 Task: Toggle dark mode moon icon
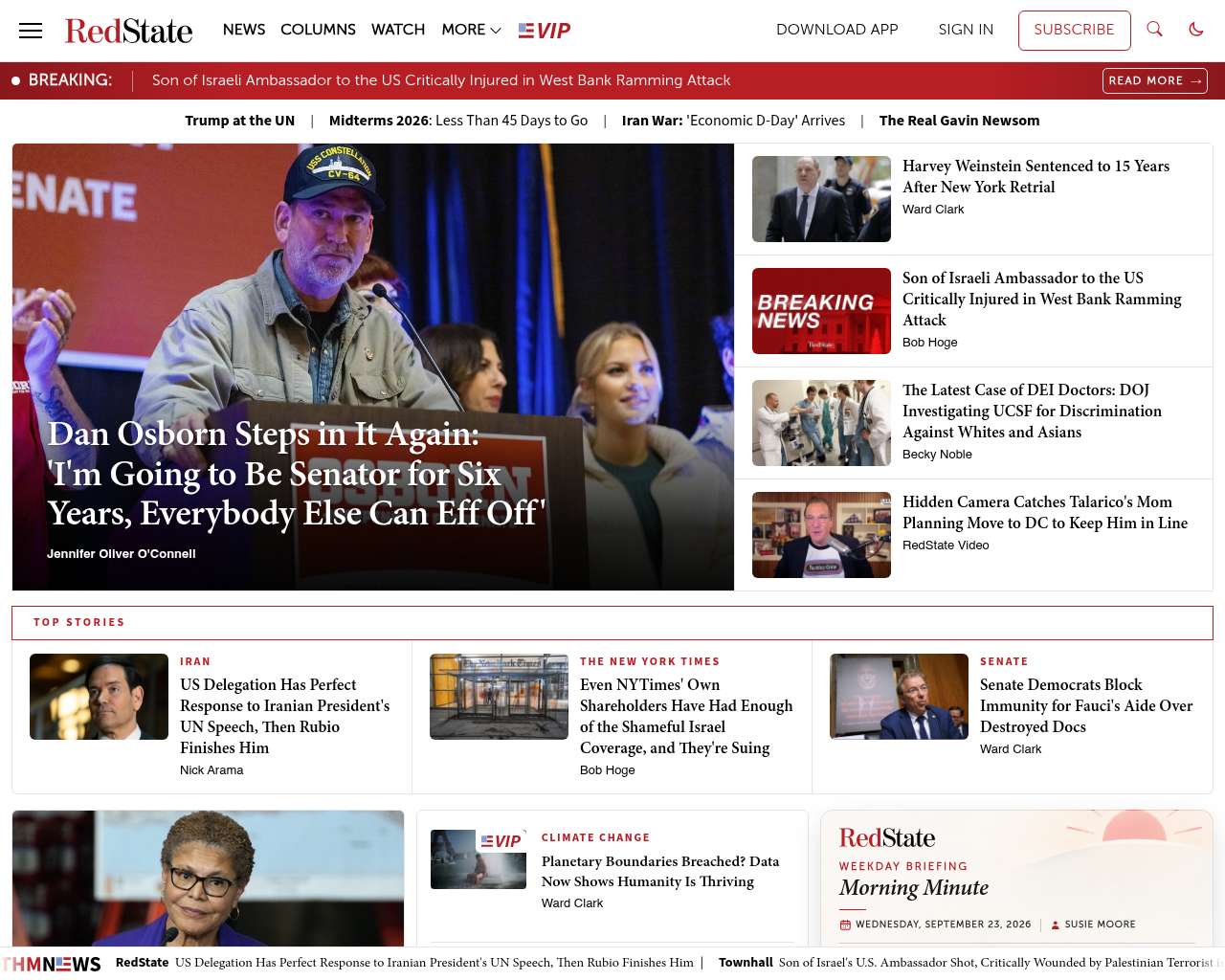click(1196, 30)
